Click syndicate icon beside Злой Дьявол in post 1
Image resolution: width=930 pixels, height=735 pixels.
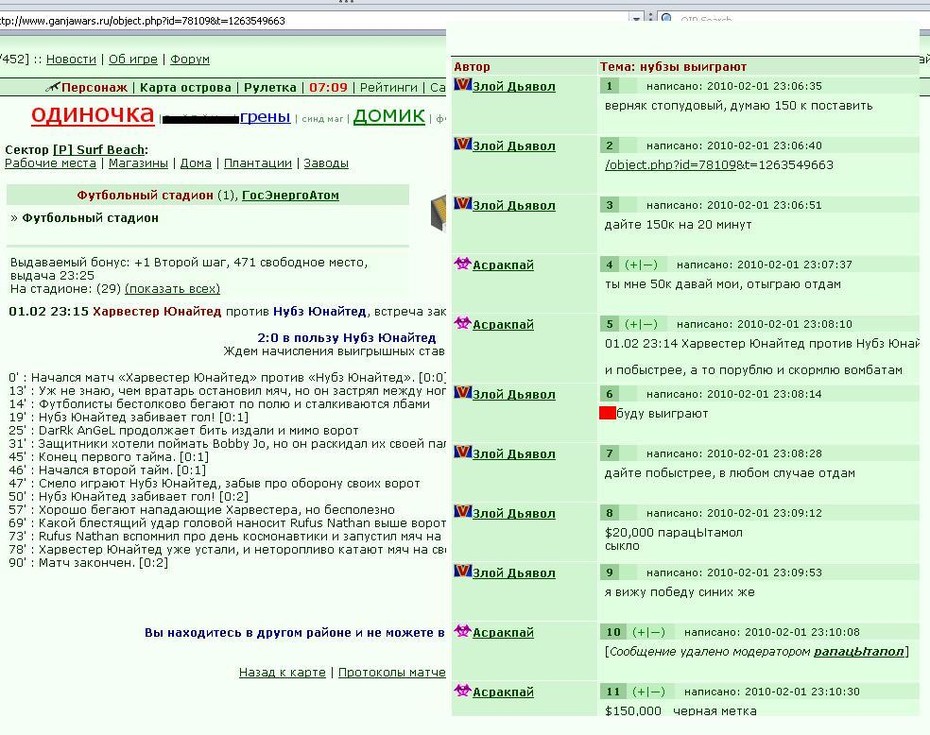[463, 85]
